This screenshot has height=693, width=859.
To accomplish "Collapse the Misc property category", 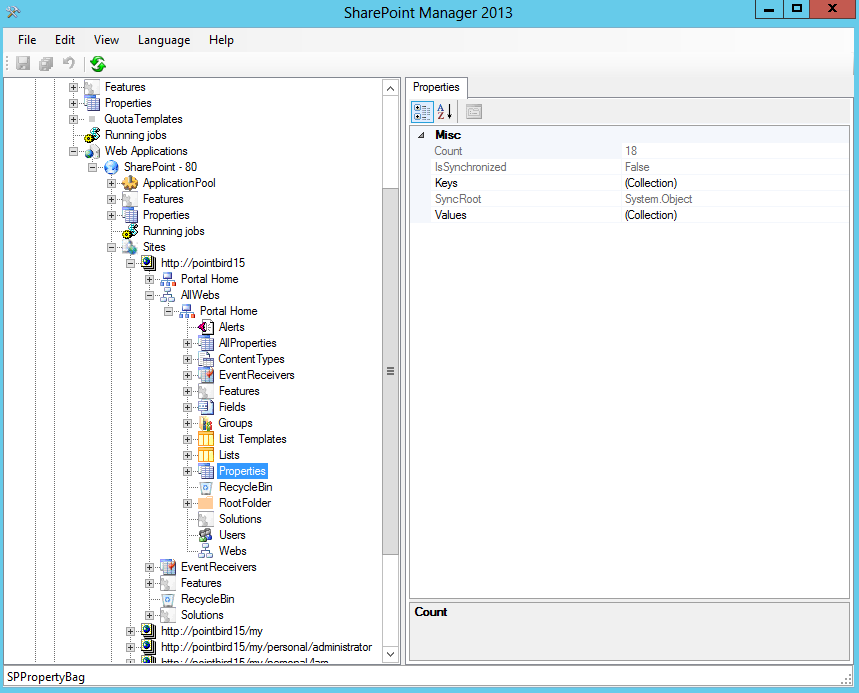I will [x=420, y=135].
